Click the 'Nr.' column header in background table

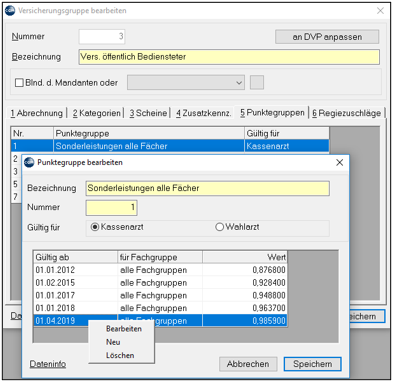coord(32,134)
